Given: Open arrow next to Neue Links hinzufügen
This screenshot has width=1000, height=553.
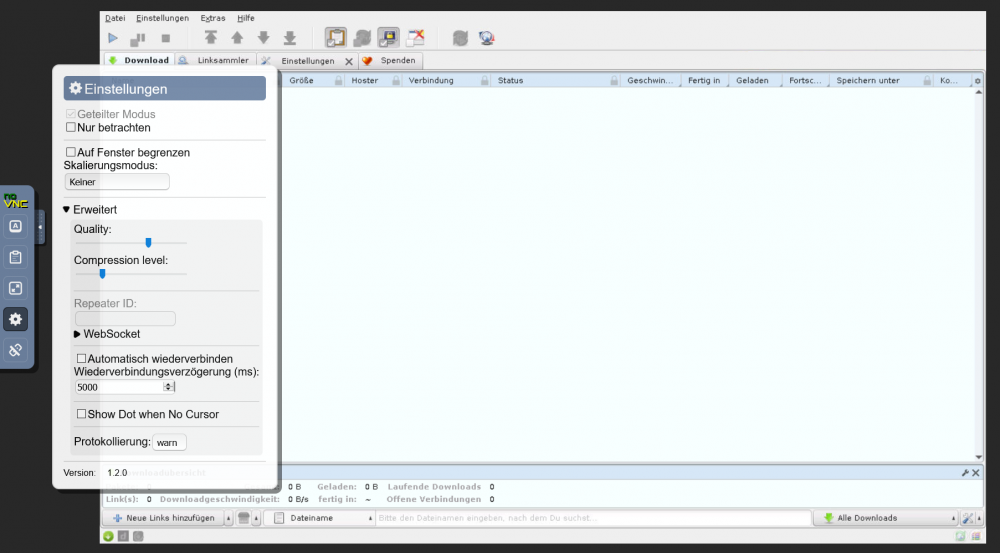Looking at the screenshot, I should click(228, 518).
